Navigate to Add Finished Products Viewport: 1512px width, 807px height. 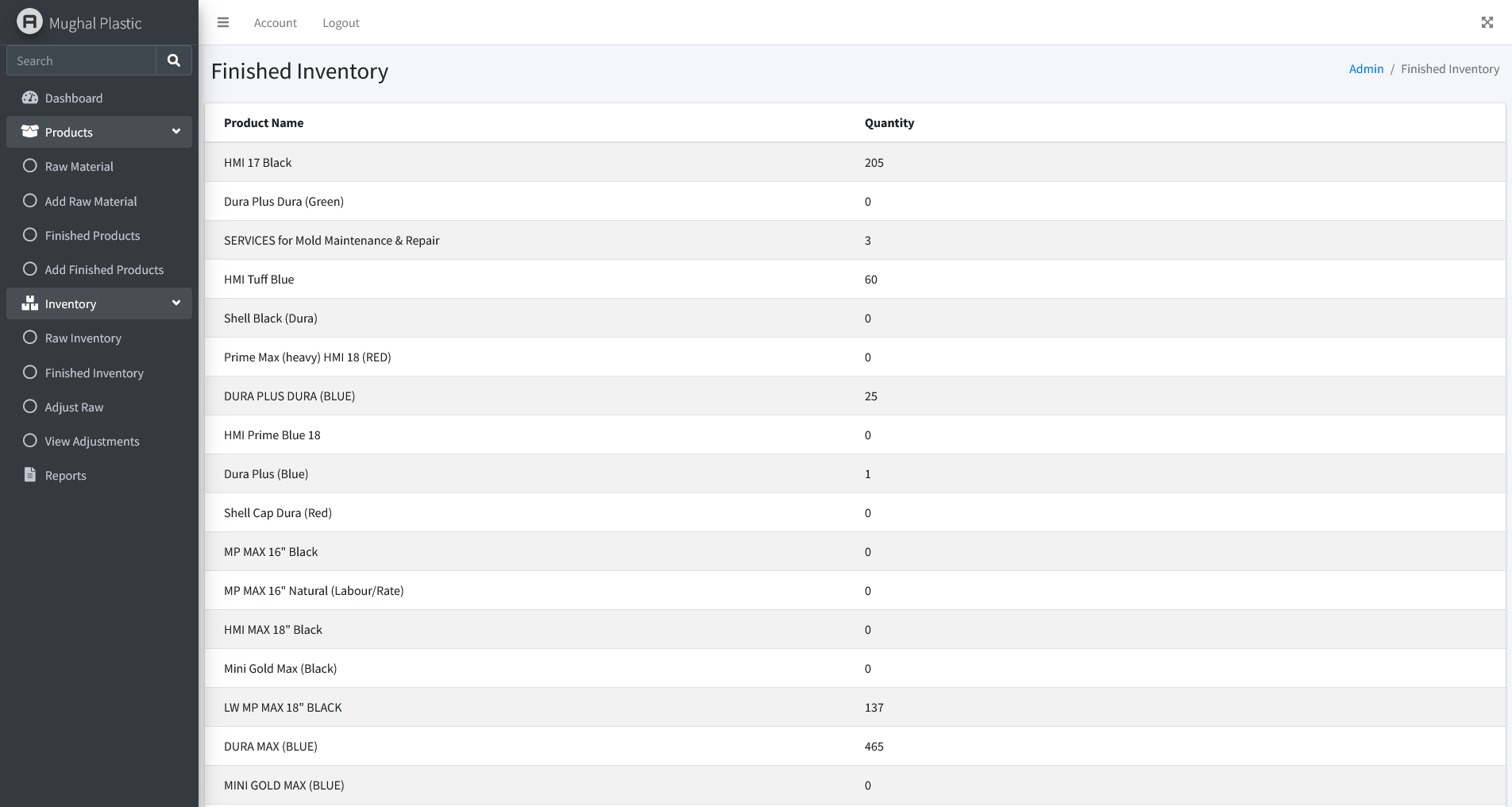tap(104, 269)
